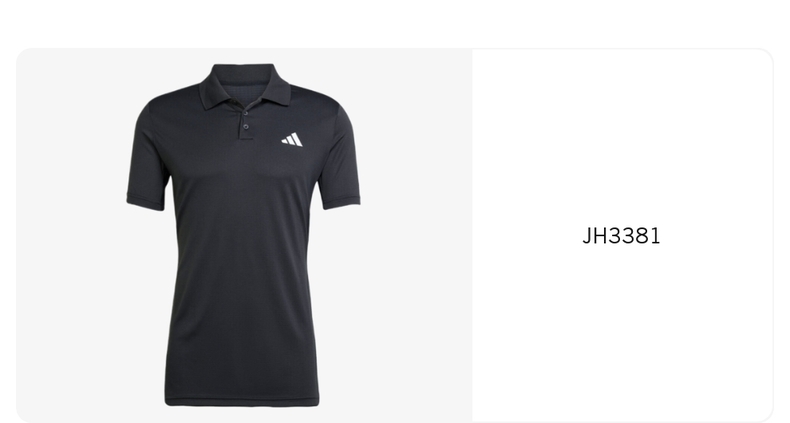790x423 pixels.
Task: Click the blank white area above the card
Action: point(395,23)
